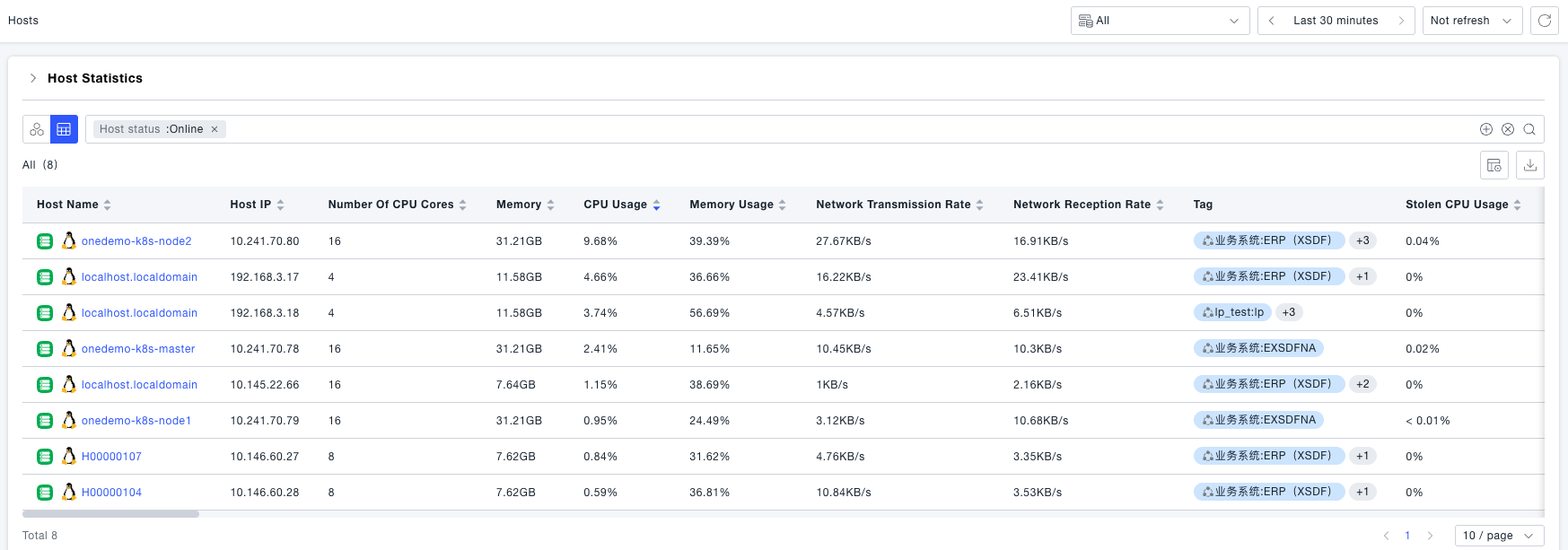Open the 10 / page size dropdown

click(1499, 536)
